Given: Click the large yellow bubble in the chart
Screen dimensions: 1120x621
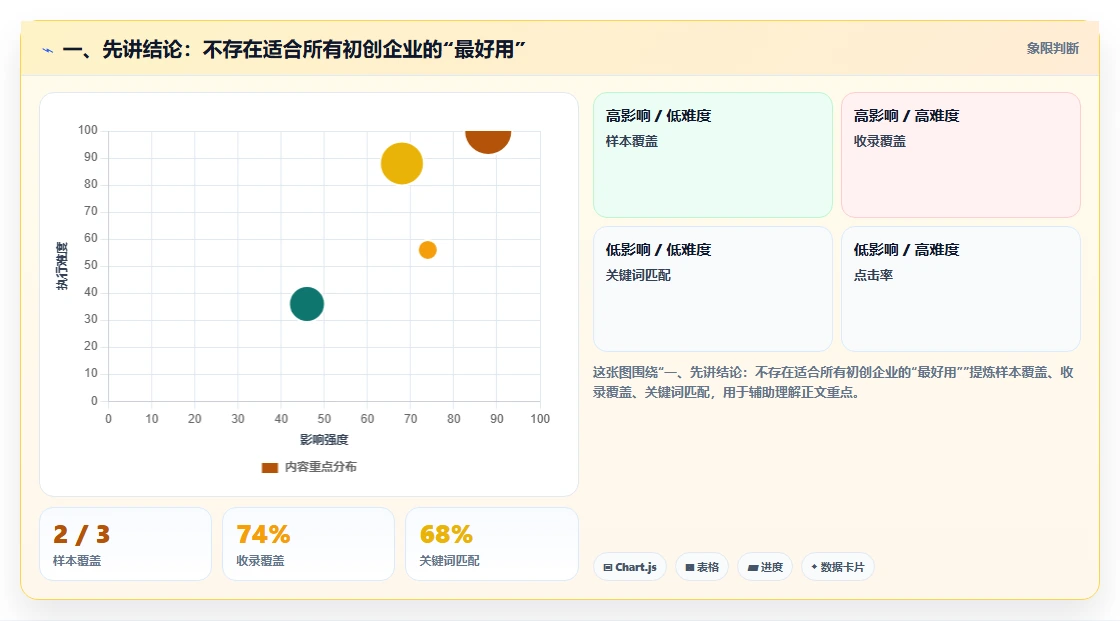Looking at the screenshot, I should pyautogui.click(x=401, y=164).
